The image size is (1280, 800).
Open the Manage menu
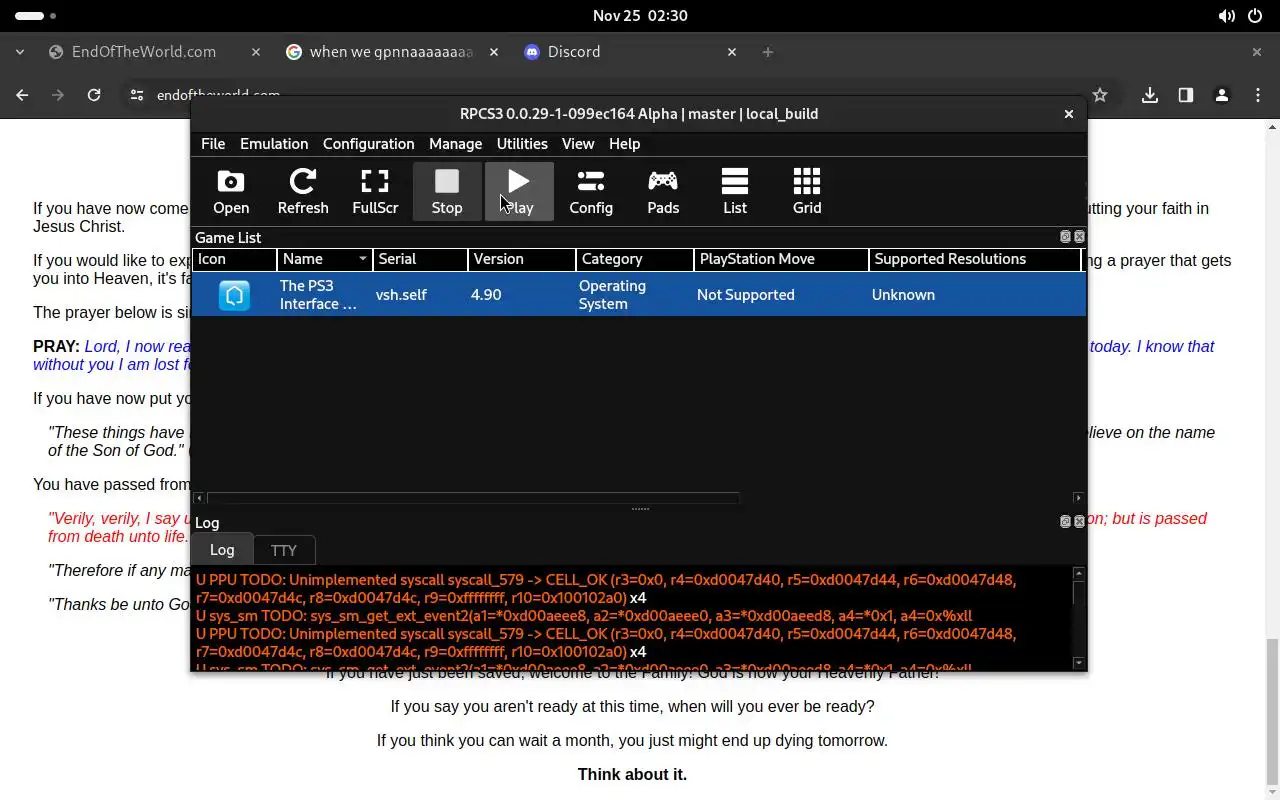[x=455, y=144]
